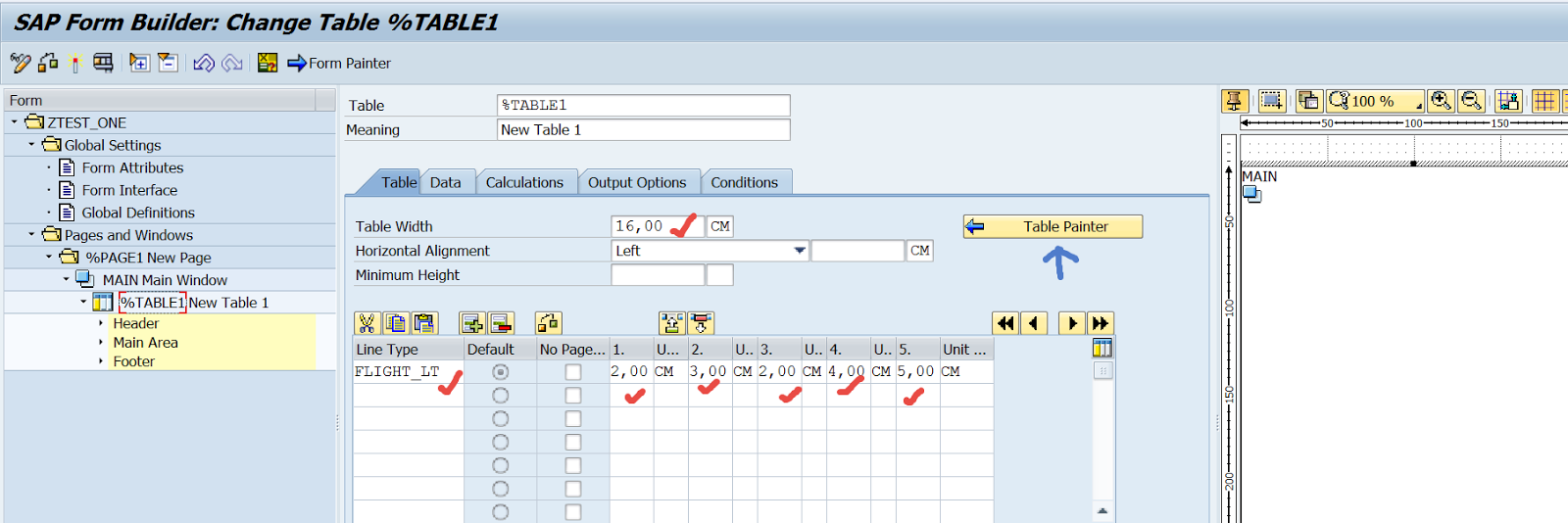This screenshot has width=1568, height=523.
Task: Expand the Header node
Action: (101, 323)
